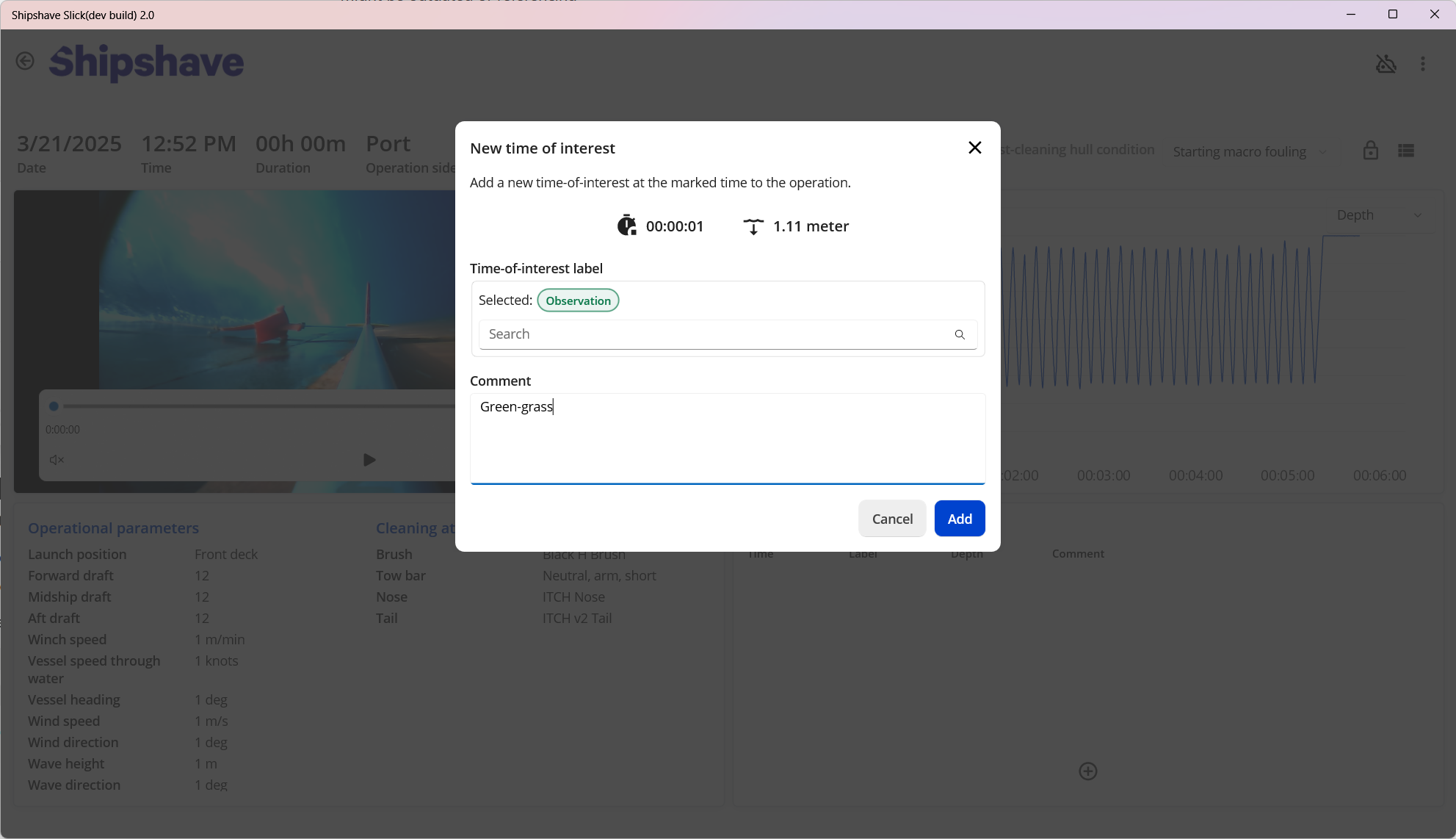This screenshot has width=1456, height=839.
Task: Click the cloud offline icon
Action: pos(1386,64)
